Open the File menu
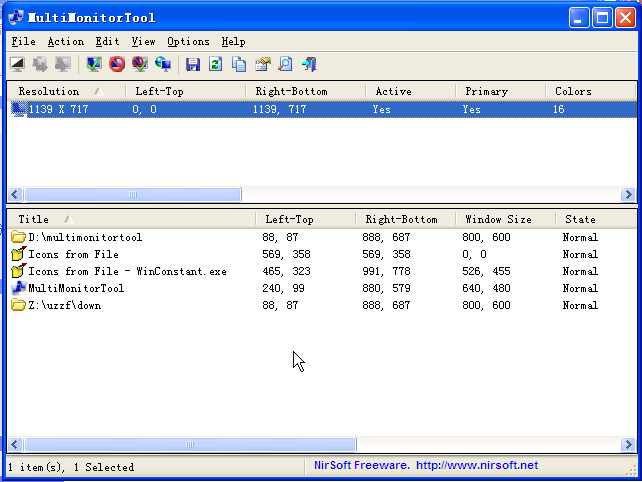Screen dimensions: 642x482 coord(23,41)
